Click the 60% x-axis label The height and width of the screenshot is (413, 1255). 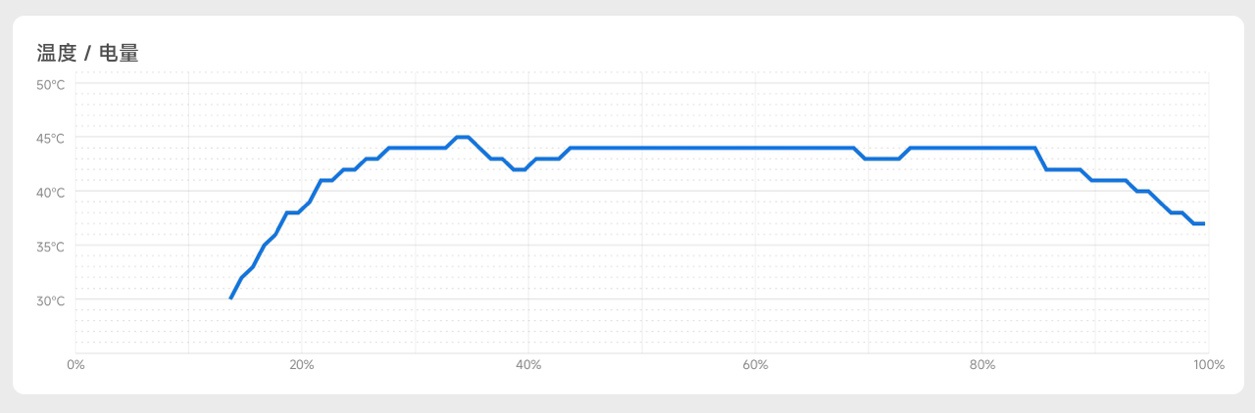click(755, 365)
